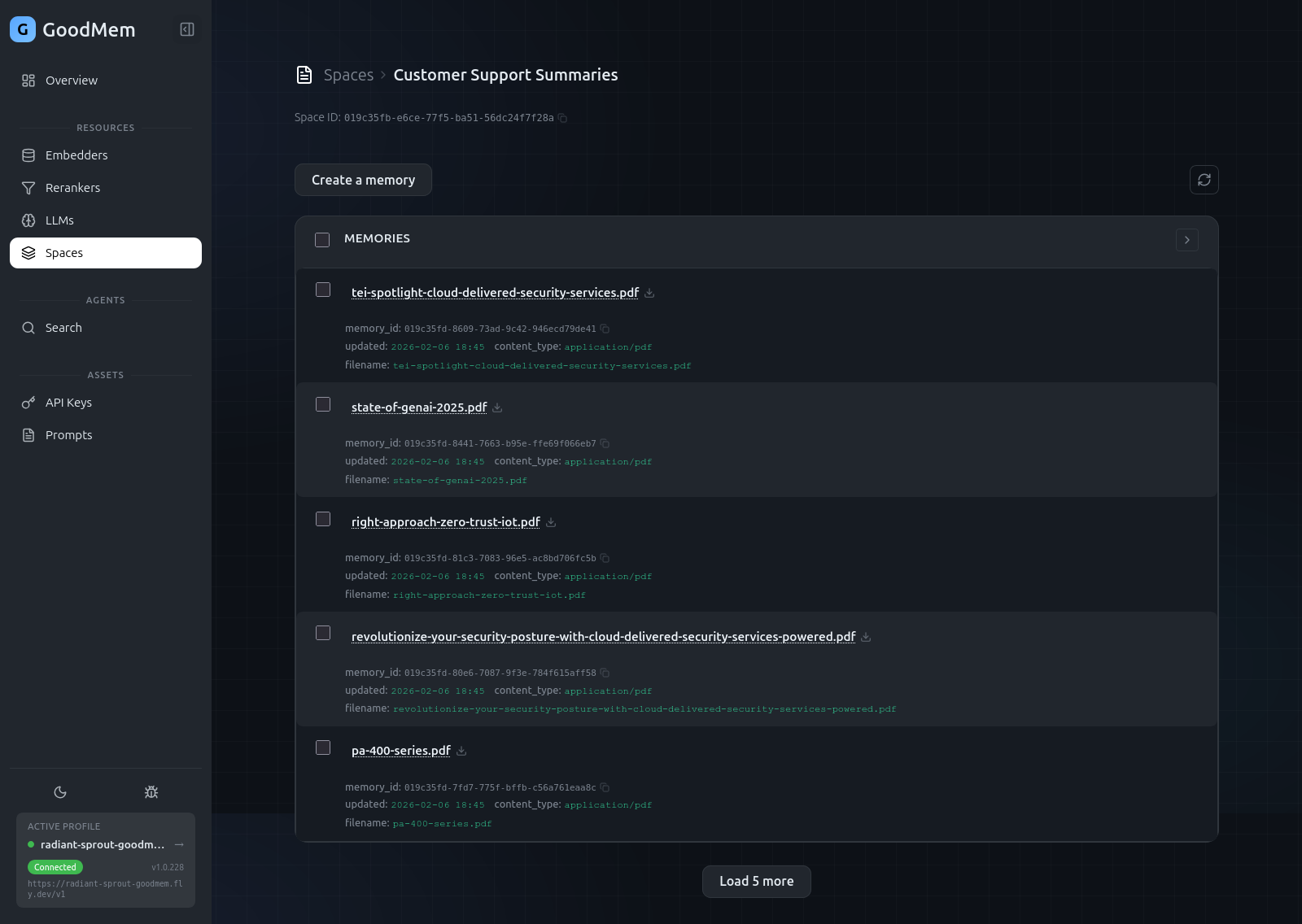
Task: Check the state-of-genai-2025.pdf checkbox
Action: click(323, 404)
